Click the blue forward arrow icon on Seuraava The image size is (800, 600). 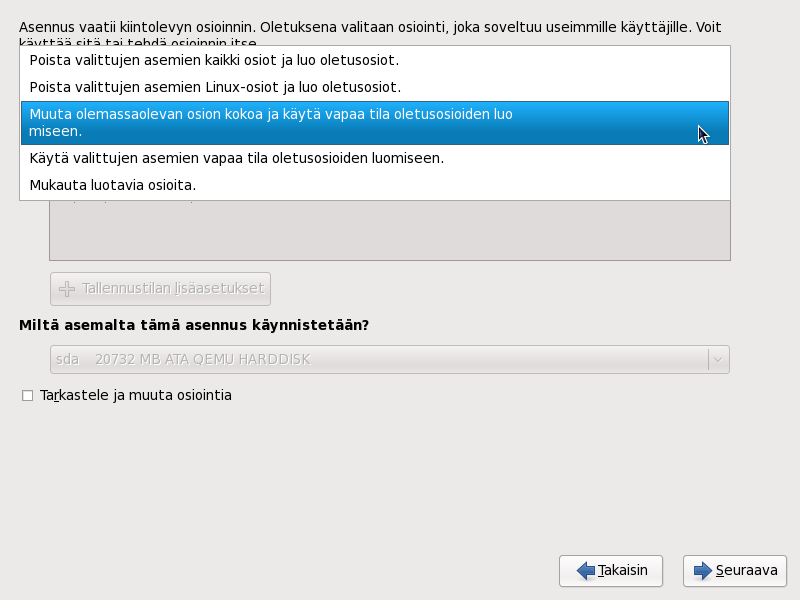(x=702, y=571)
